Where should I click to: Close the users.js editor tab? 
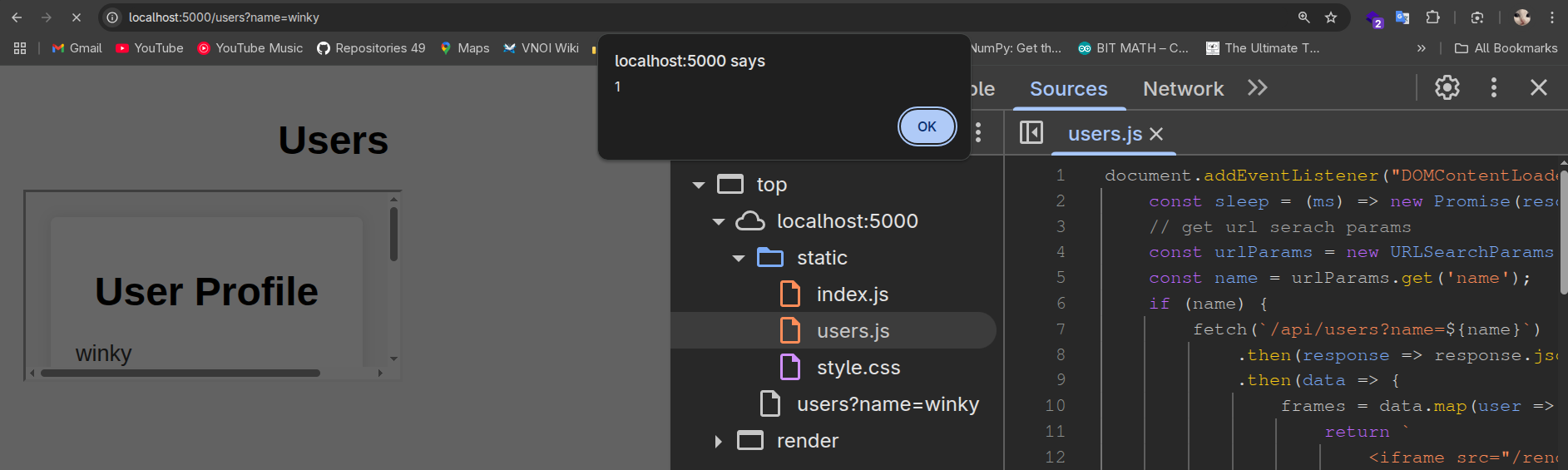(1156, 134)
